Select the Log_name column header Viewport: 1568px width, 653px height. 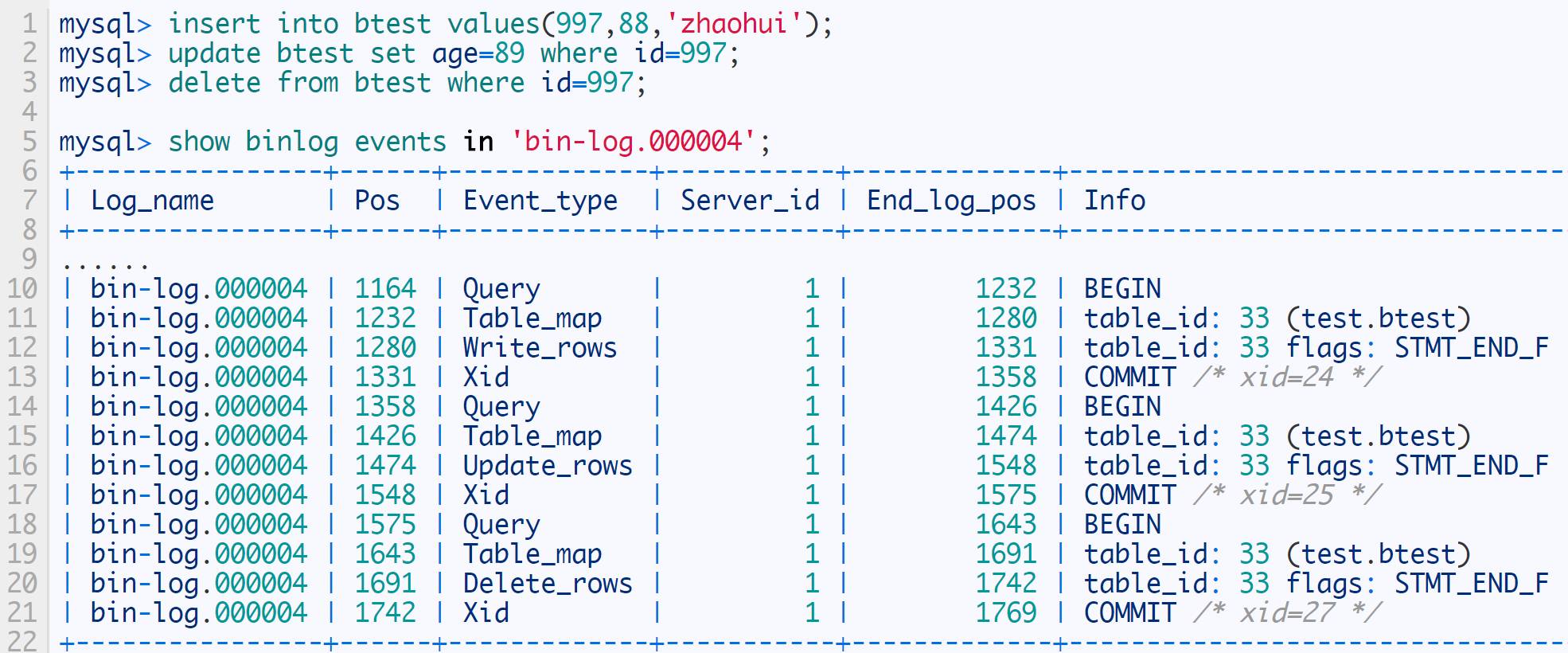(x=152, y=201)
